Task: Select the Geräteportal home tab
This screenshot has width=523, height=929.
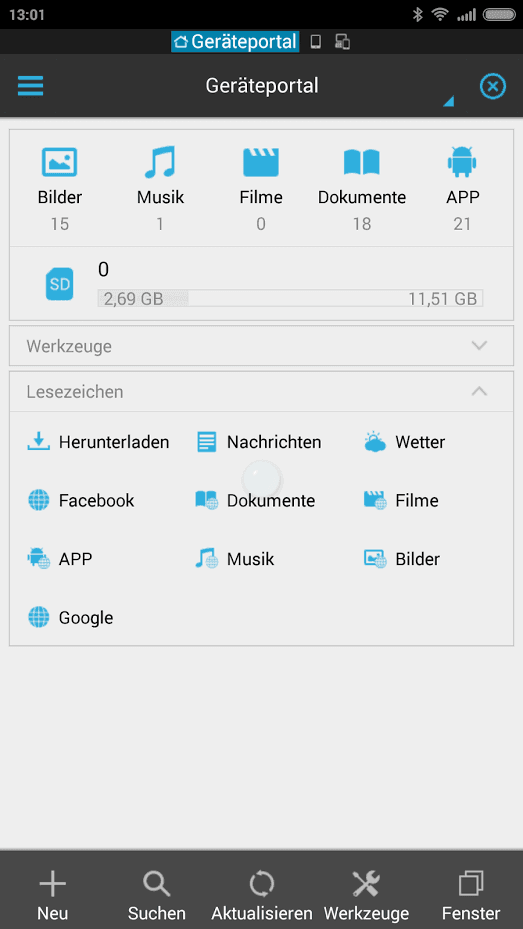Action: (x=235, y=41)
